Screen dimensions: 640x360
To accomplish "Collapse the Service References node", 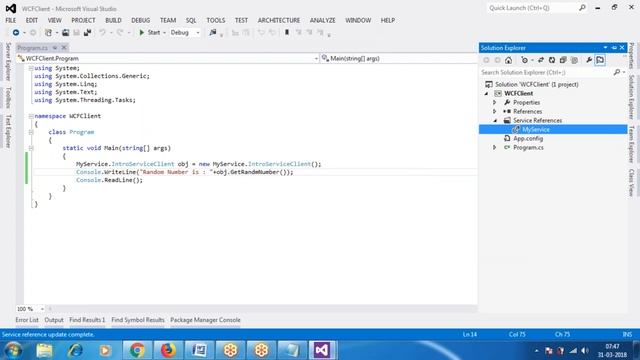I will tap(495, 120).
